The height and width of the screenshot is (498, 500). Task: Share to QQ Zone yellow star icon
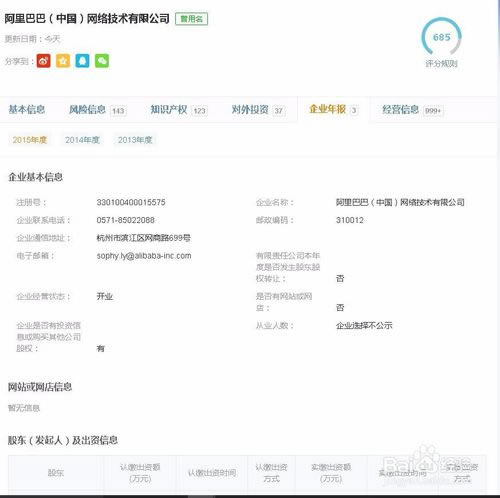pos(63,61)
